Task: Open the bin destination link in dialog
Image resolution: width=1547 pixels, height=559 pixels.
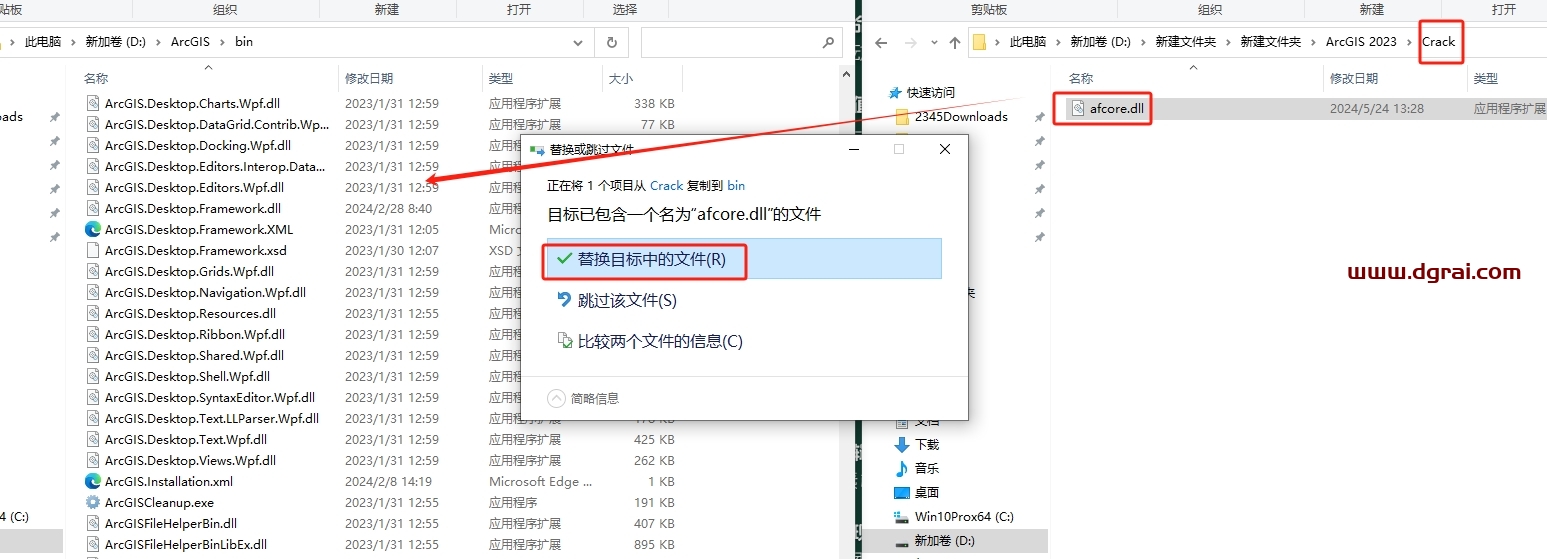Action: 736,185
